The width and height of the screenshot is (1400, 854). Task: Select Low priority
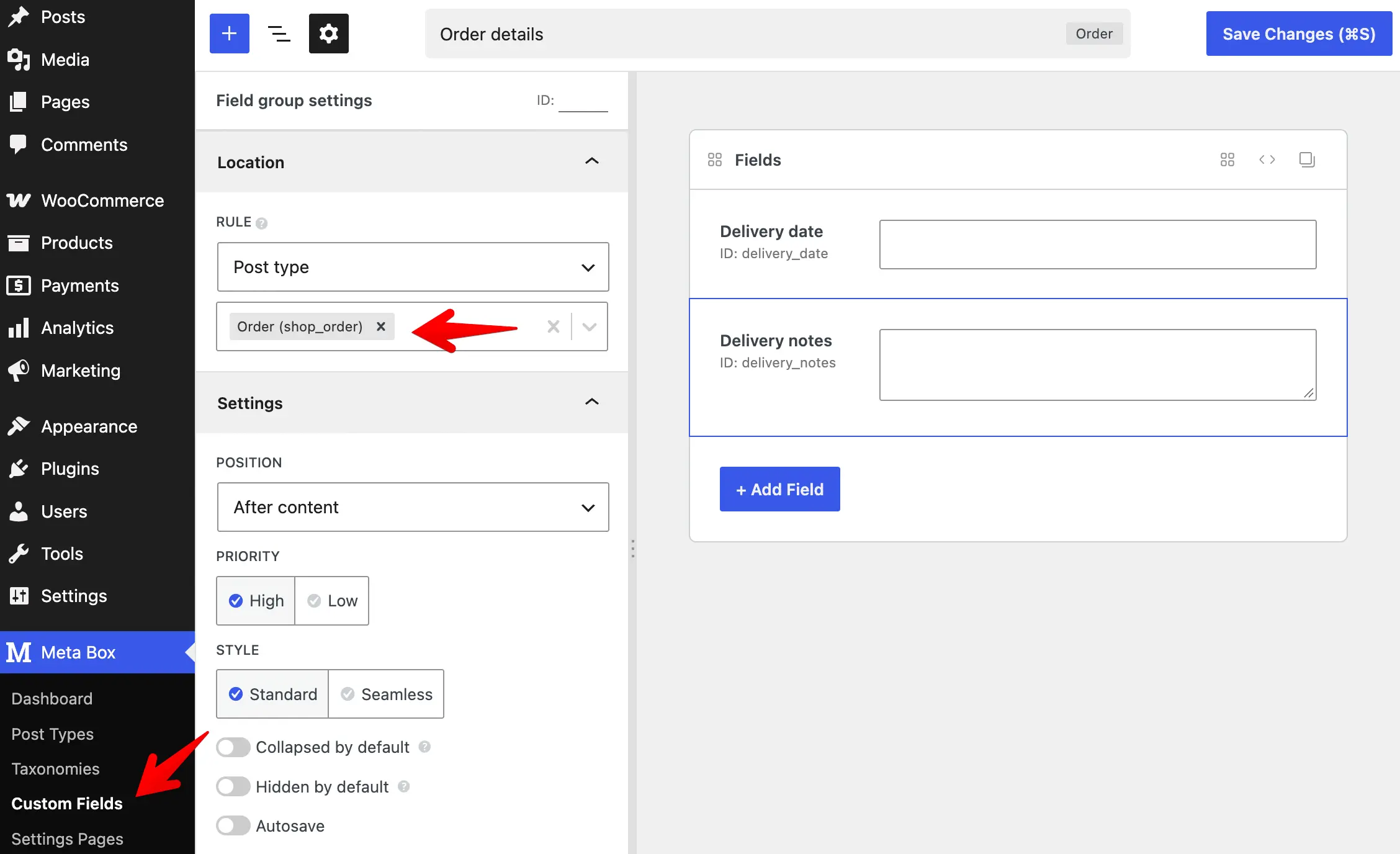coord(332,601)
